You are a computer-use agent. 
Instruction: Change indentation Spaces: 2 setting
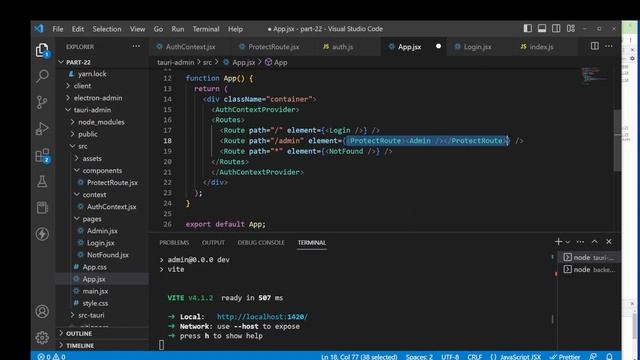(419, 356)
